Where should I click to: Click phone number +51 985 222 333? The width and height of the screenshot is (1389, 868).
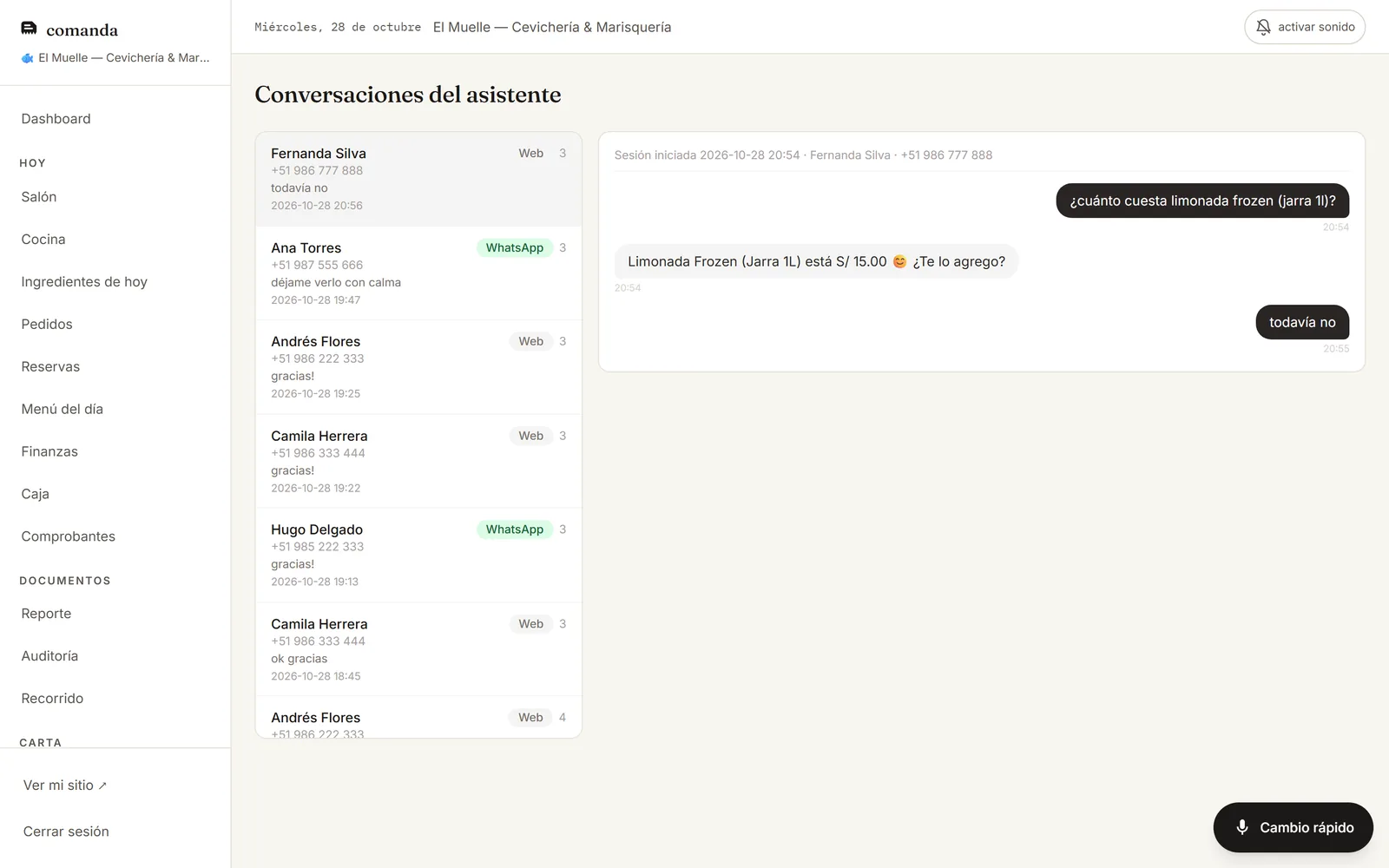tap(318, 547)
